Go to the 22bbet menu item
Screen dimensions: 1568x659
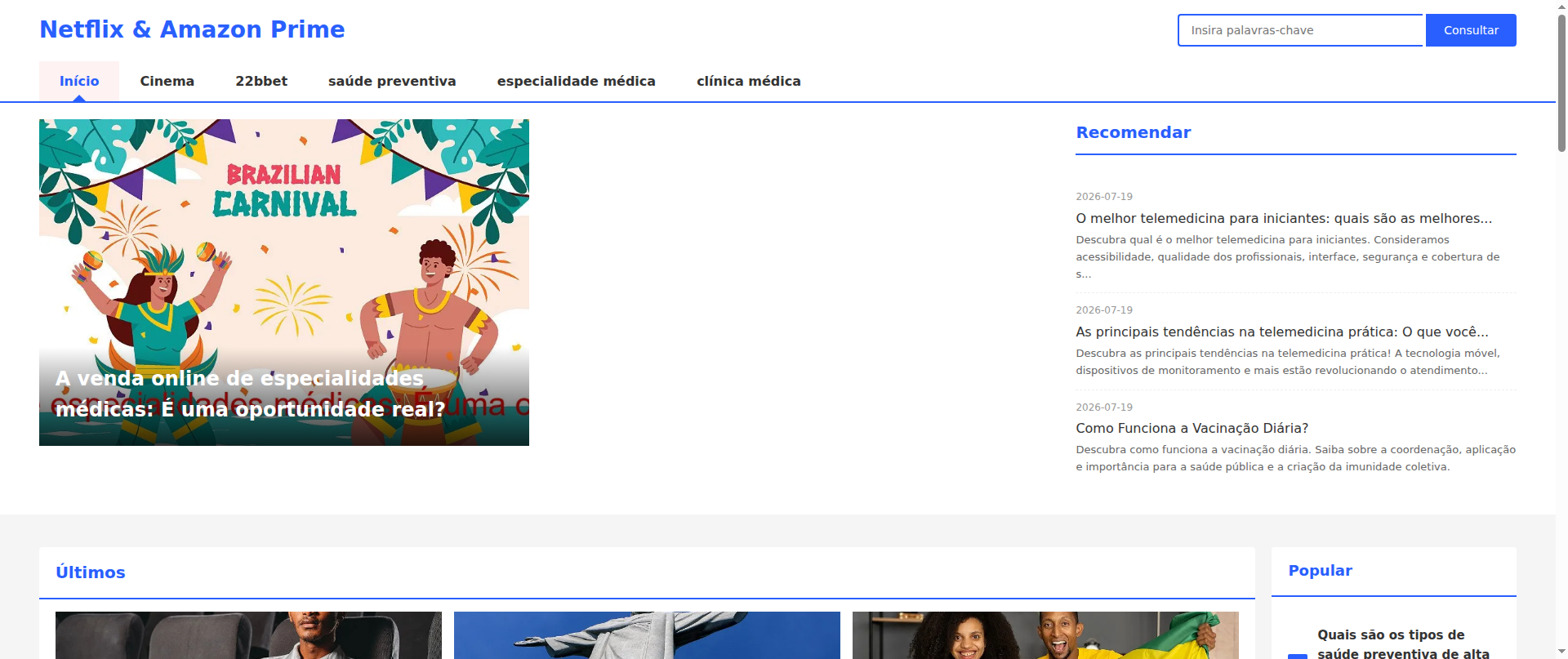tap(261, 81)
